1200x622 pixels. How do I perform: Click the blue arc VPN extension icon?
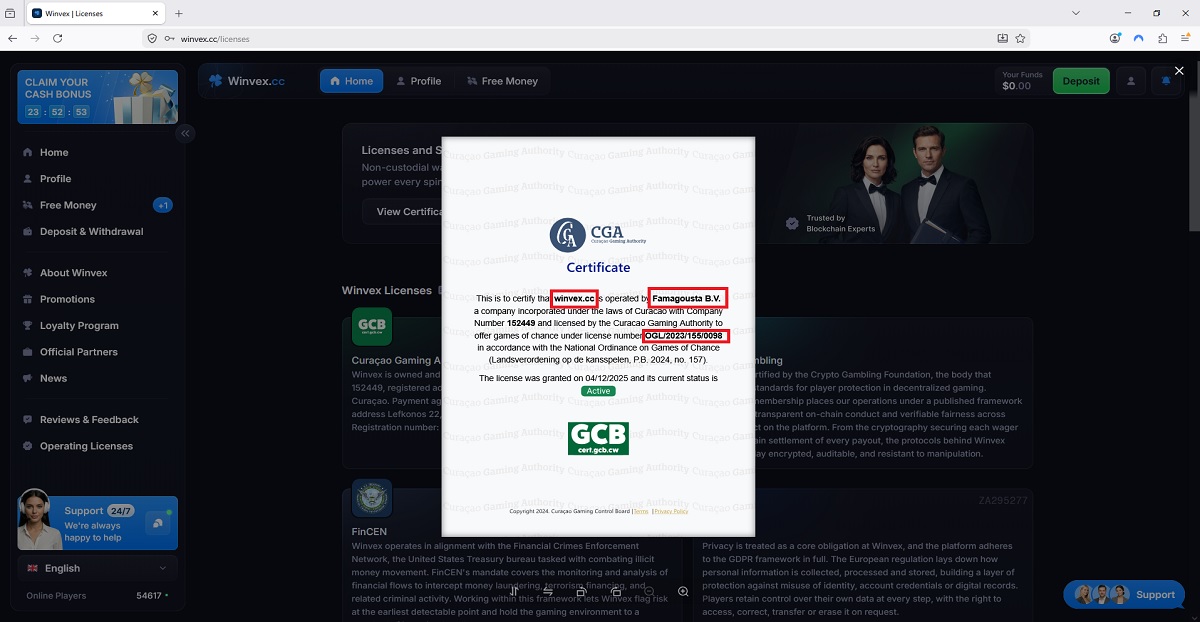point(1139,38)
